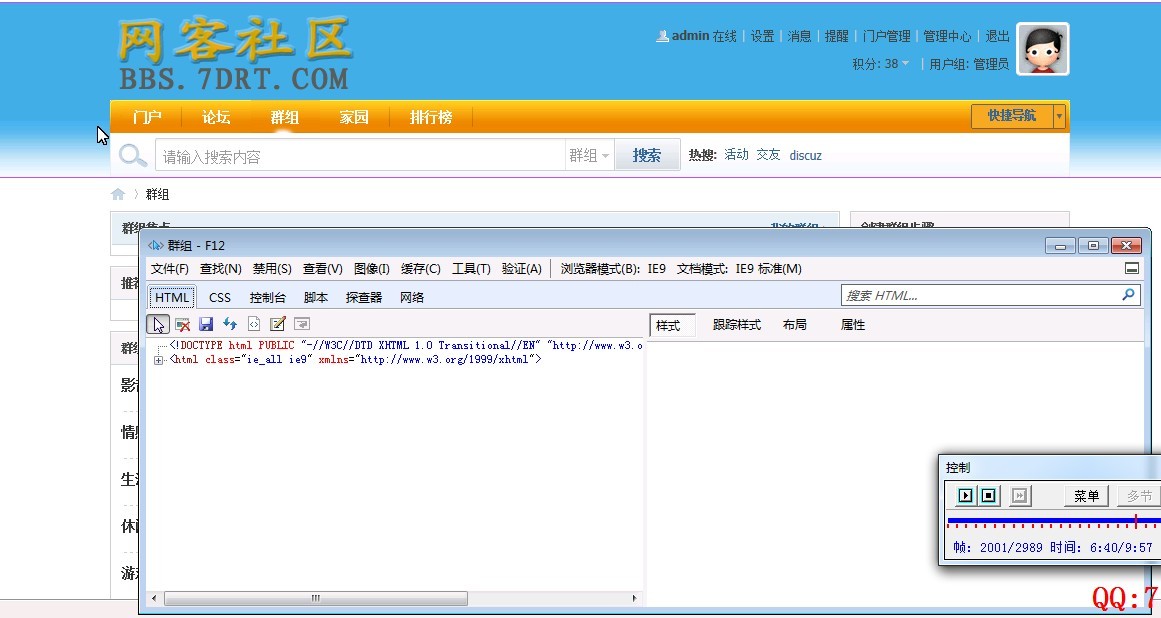The height and width of the screenshot is (618, 1161).
Task: Open the 缓存(C) menu
Action: click(x=421, y=269)
